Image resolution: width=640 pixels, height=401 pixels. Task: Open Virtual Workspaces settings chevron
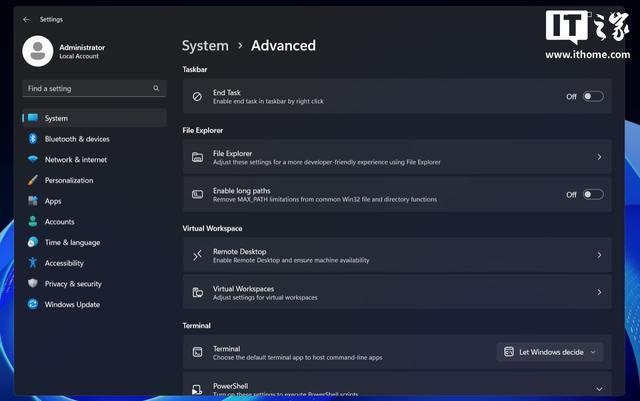[x=599, y=293]
